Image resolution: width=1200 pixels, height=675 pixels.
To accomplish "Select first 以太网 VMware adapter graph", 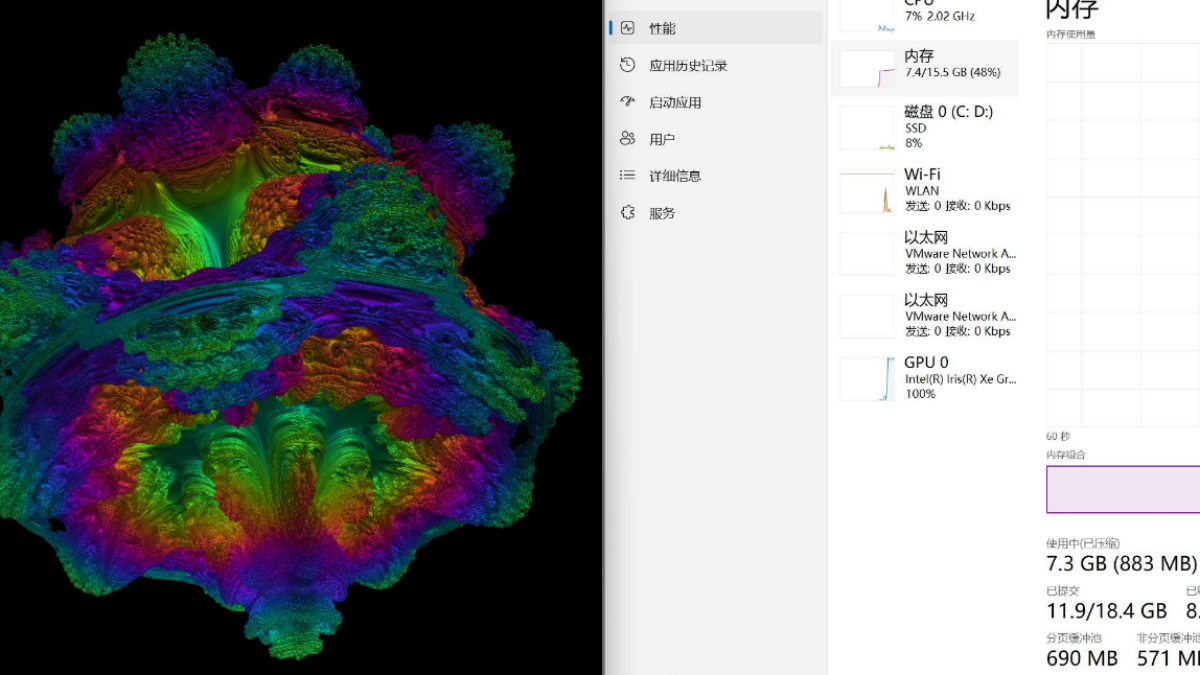I will click(x=867, y=253).
